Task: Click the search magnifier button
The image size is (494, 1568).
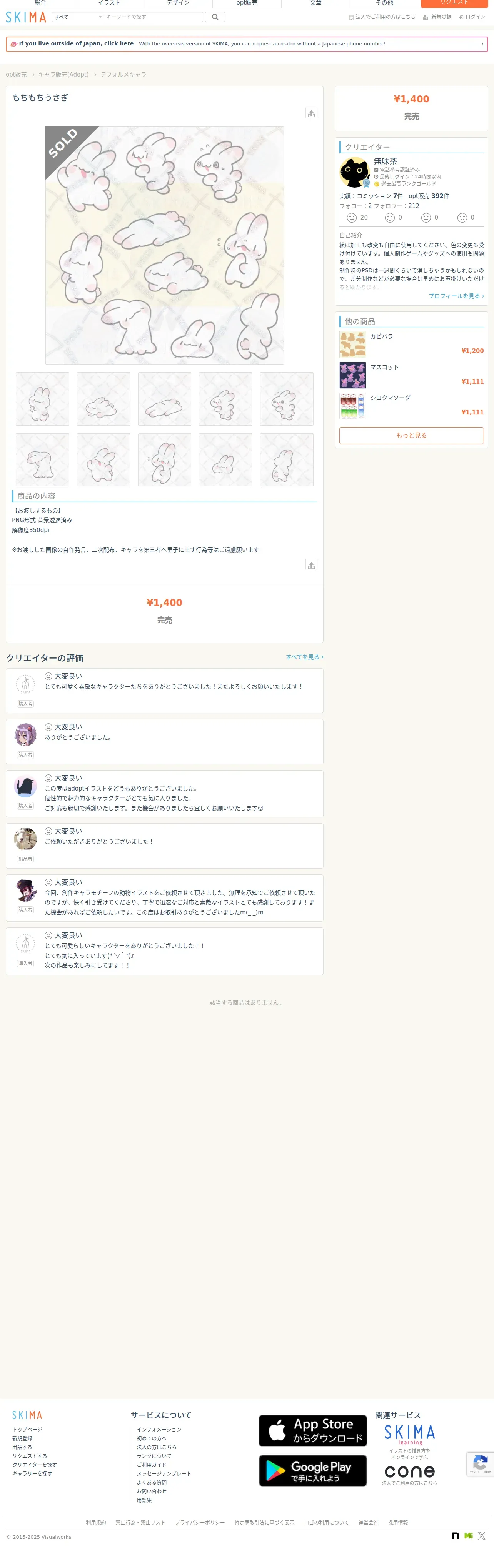Action: click(x=215, y=17)
